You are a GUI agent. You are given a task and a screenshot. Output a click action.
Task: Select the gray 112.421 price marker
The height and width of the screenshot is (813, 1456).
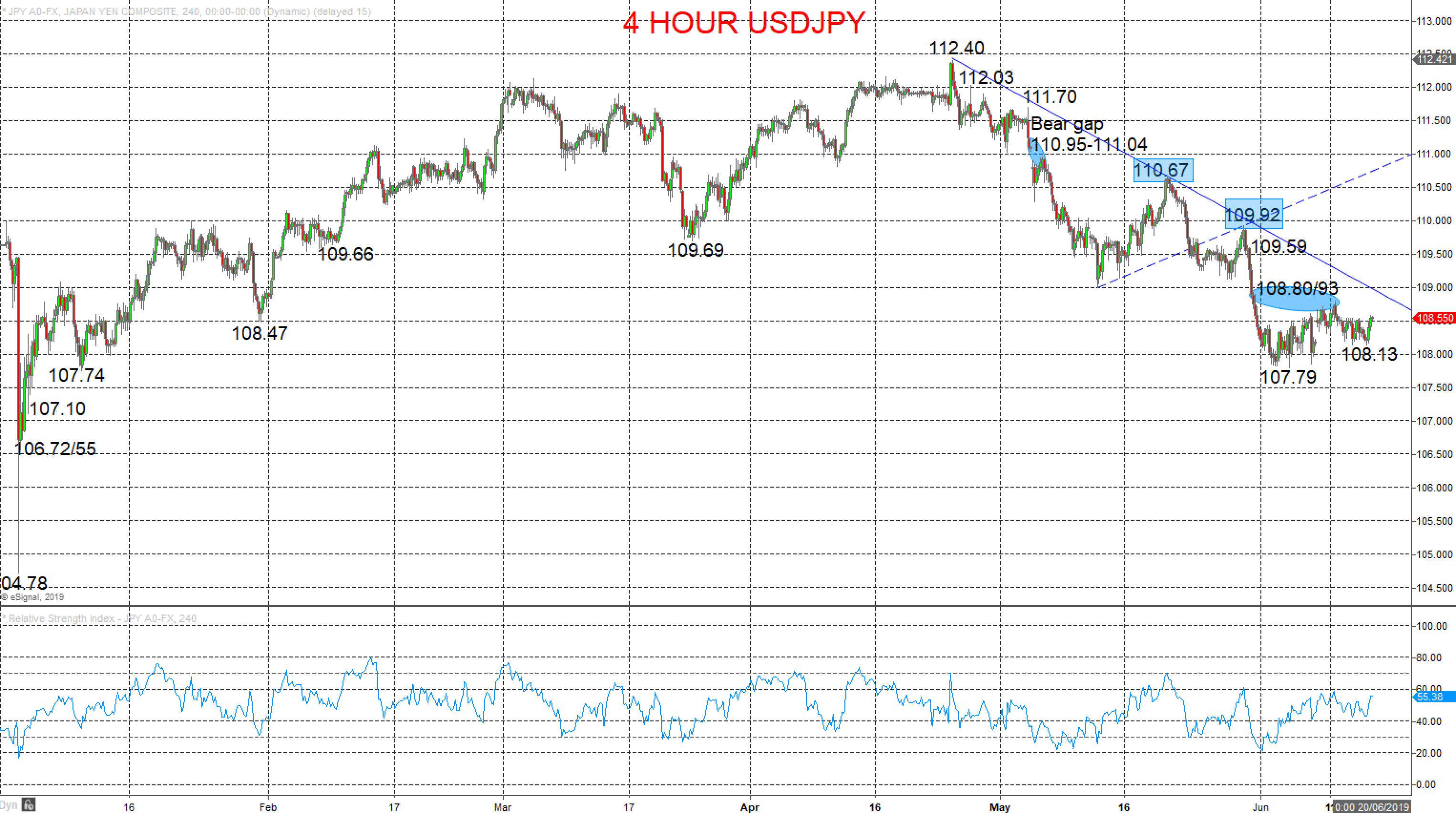pos(1435,59)
